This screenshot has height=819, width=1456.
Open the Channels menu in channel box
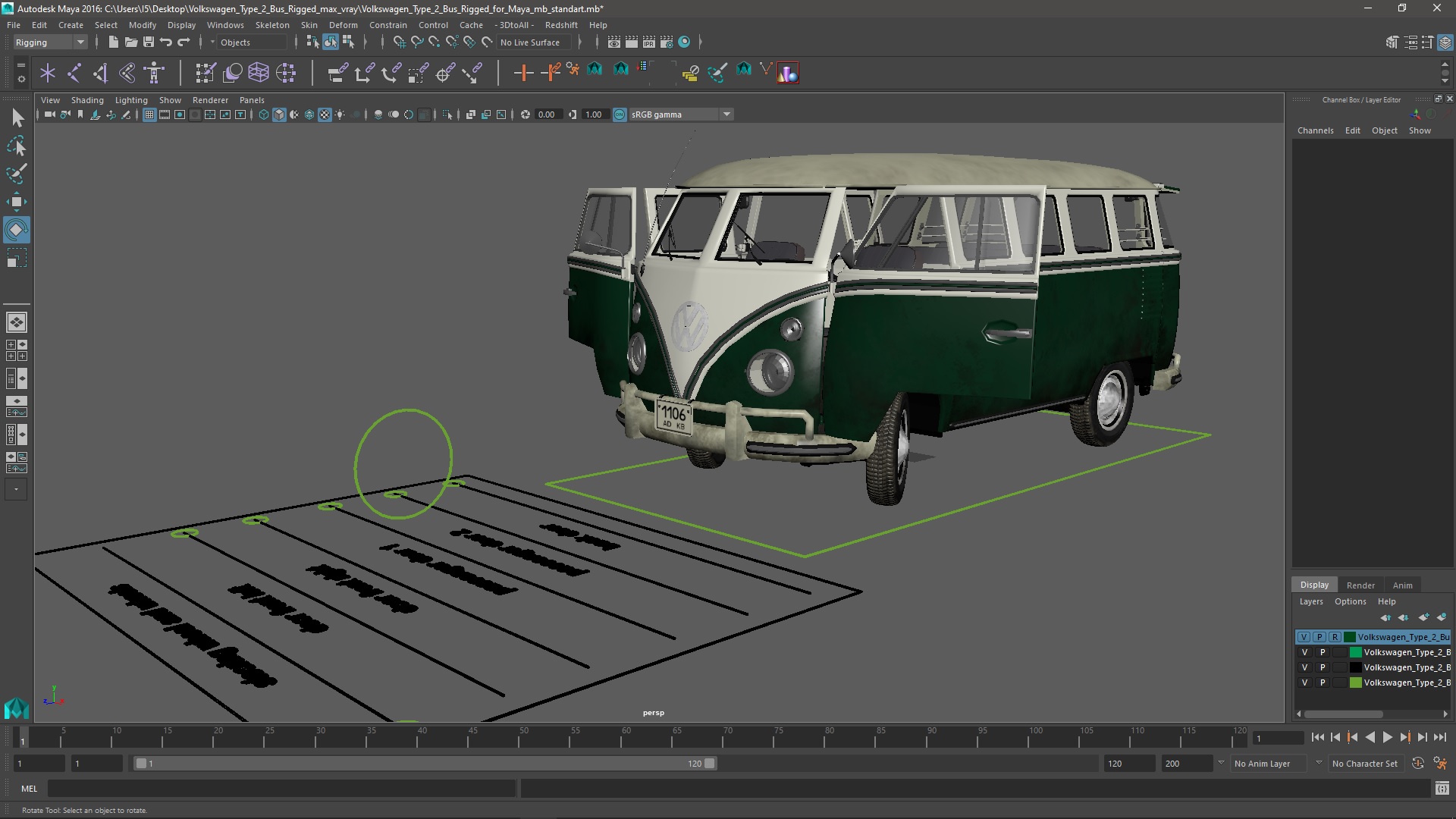[1315, 130]
